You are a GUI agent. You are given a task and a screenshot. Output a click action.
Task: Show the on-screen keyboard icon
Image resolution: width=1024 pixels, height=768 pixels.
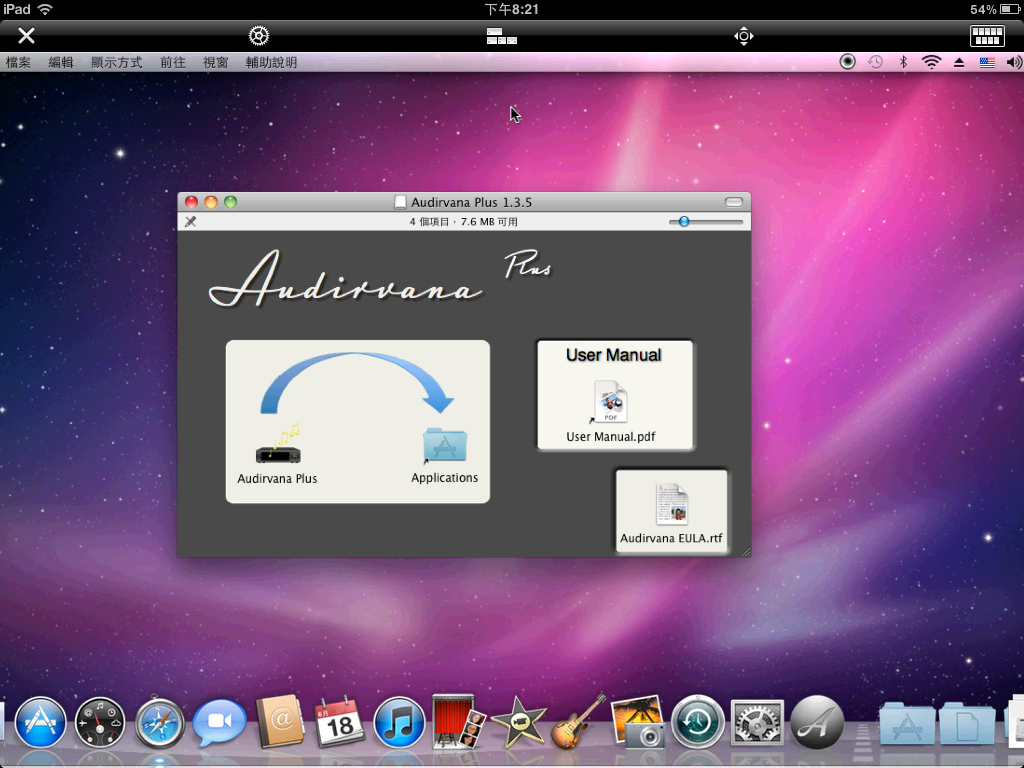[987, 36]
